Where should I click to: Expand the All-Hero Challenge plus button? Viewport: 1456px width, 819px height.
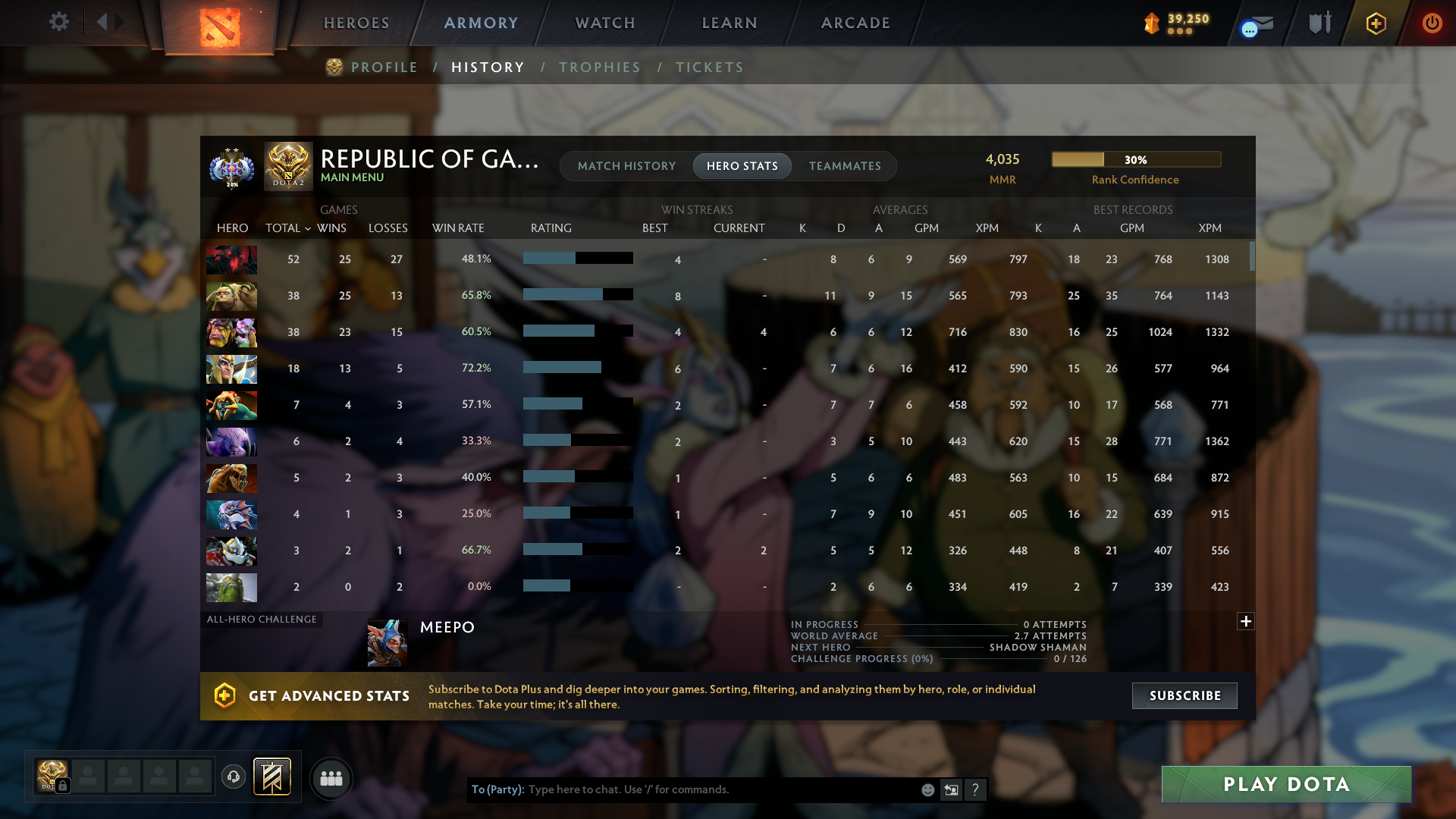pyautogui.click(x=1245, y=621)
